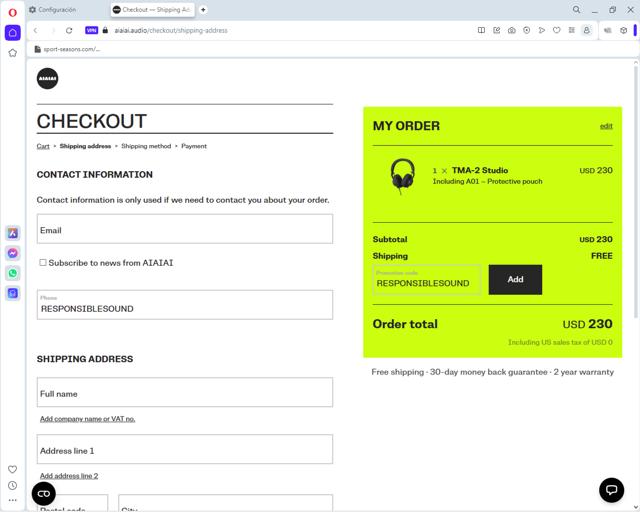Click the padlock site security icon
Viewport: 640px width, 512px height.
click(105, 30)
